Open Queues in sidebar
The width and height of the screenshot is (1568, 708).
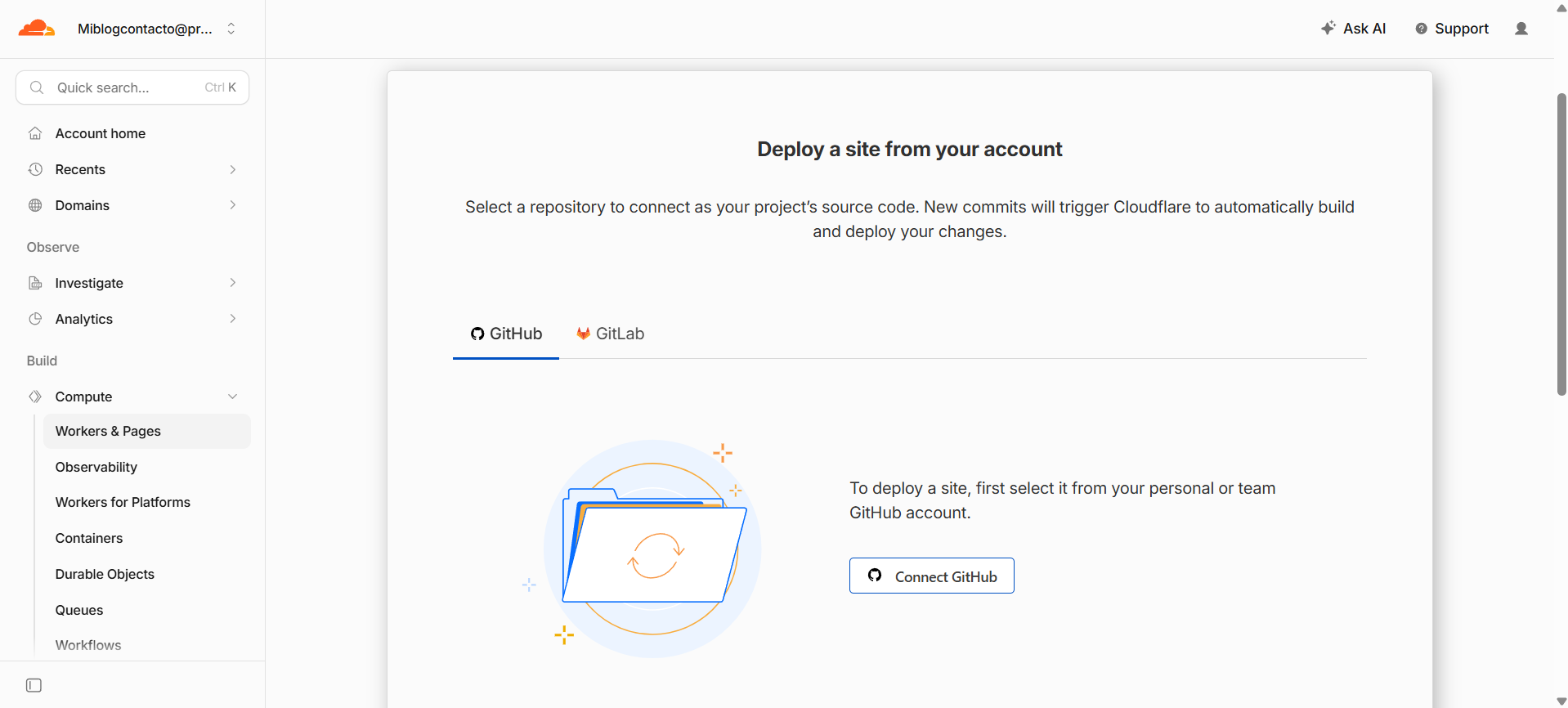click(79, 610)
